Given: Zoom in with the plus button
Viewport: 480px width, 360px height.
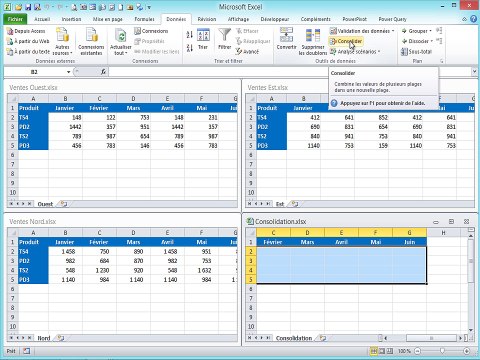Looking at the screenshot, I should point(467,351).
